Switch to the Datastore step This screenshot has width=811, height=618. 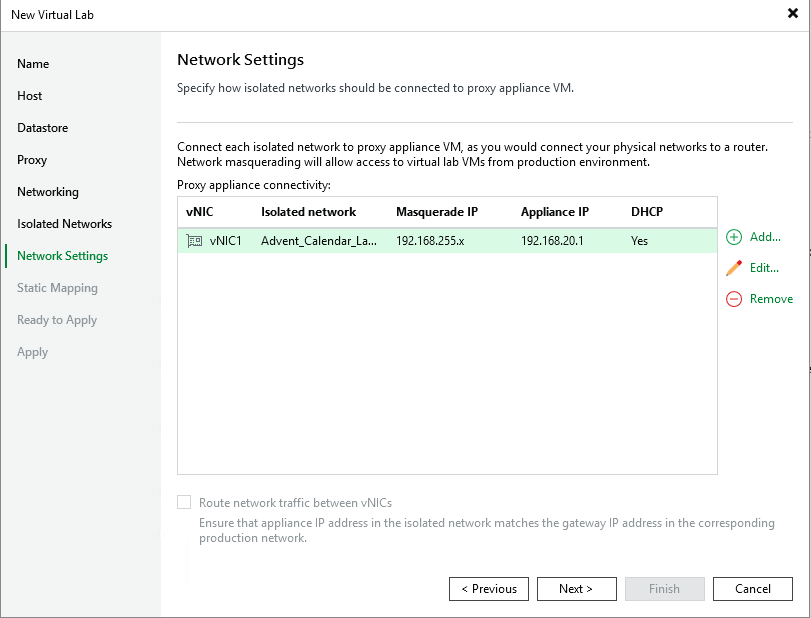pos(43,128)
